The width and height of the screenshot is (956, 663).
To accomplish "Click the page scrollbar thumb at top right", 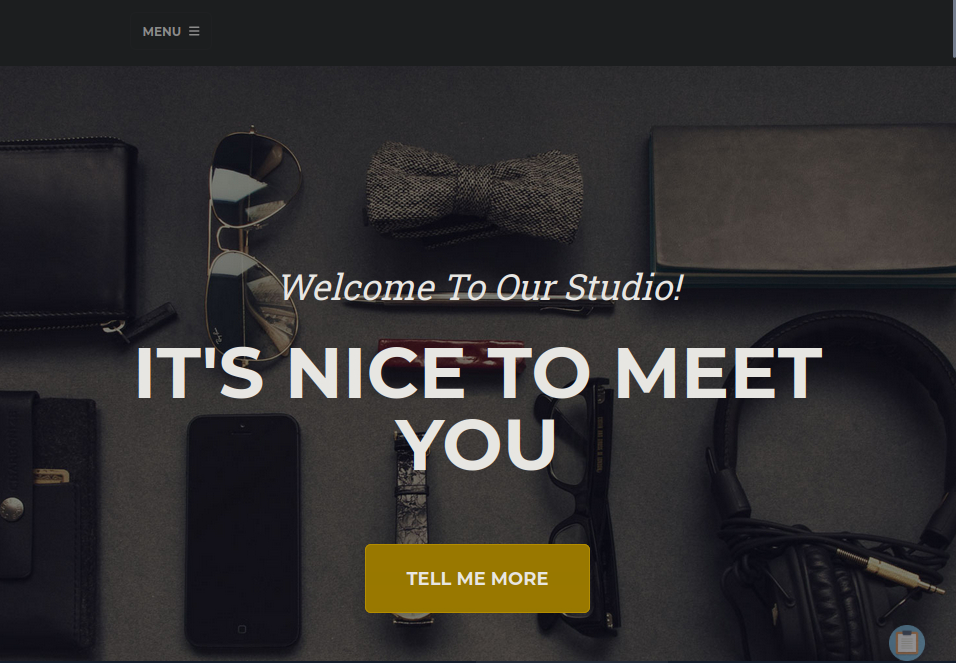I will (954, 29).
